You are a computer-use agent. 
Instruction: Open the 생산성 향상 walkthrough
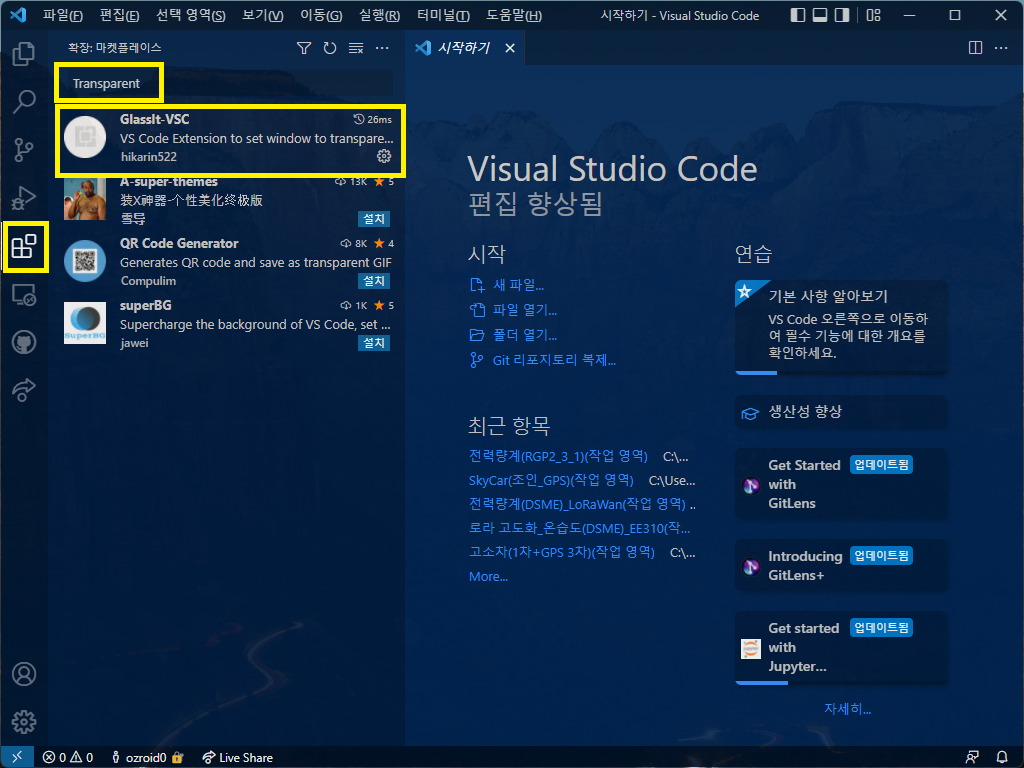(841, 412)
